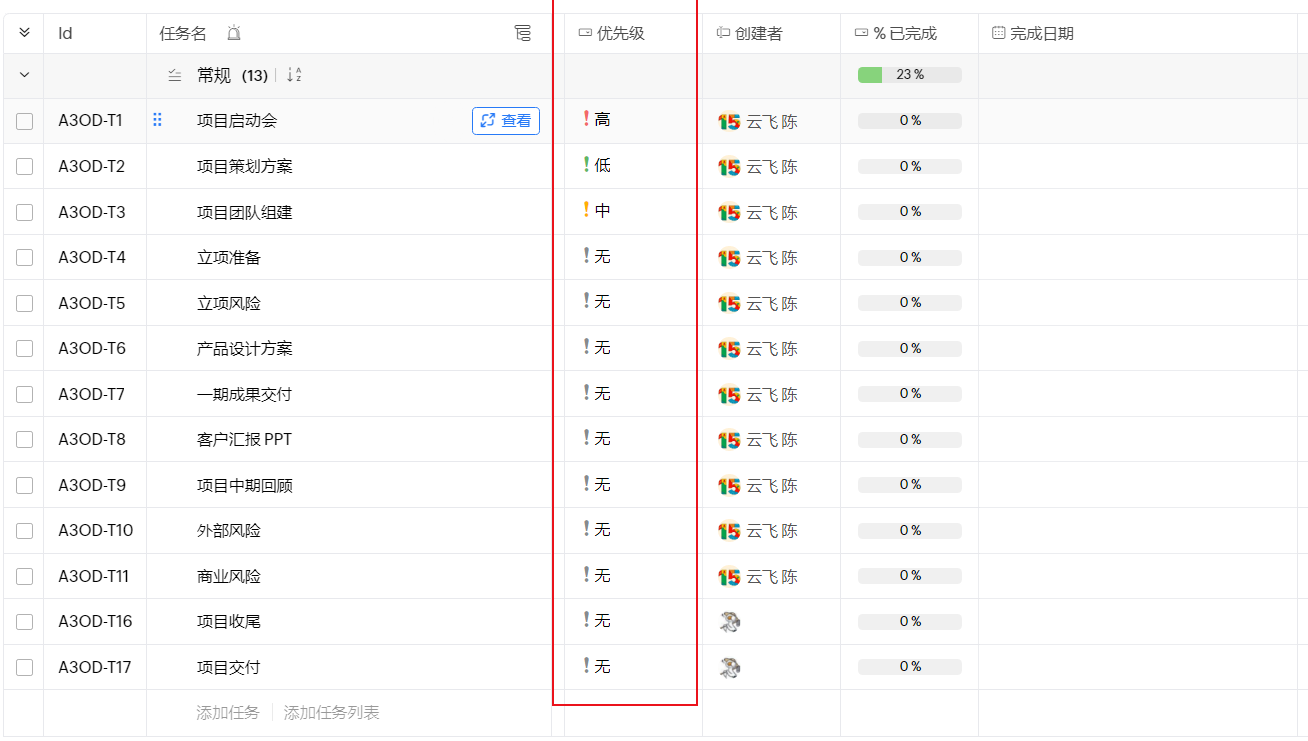Click creator avatar in the 项目策划方案 row
Screen dimensions: 1308x741
pos(729,167)
